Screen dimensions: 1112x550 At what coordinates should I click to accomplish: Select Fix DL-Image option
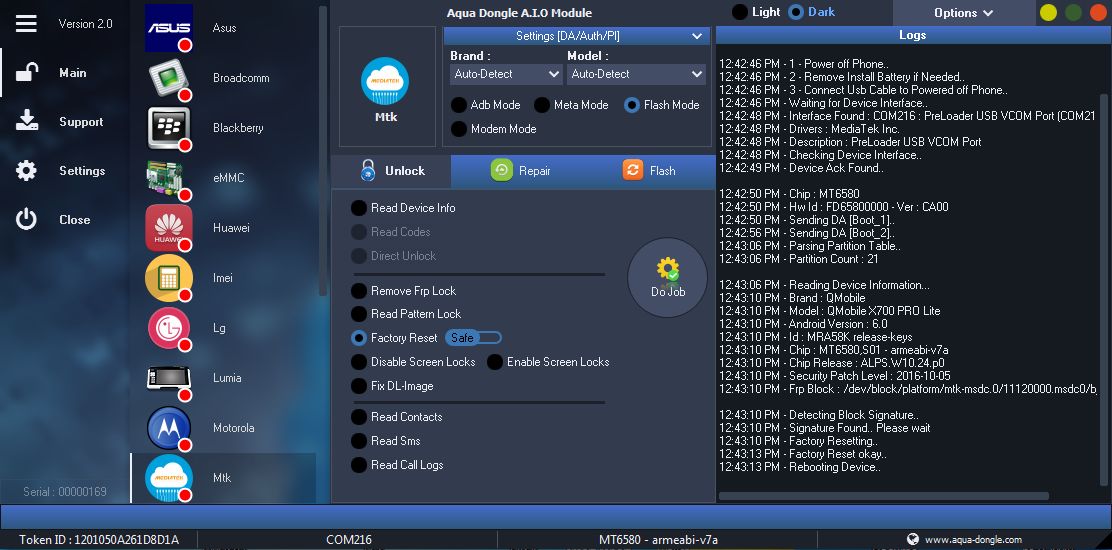click(x=359, y=386)
